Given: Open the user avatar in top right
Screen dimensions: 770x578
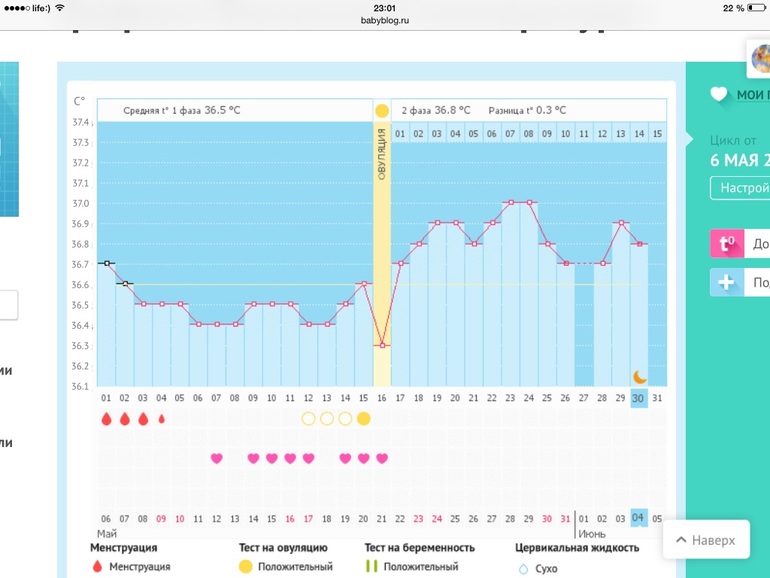Looking at the screenshot, I should (760, 58).
